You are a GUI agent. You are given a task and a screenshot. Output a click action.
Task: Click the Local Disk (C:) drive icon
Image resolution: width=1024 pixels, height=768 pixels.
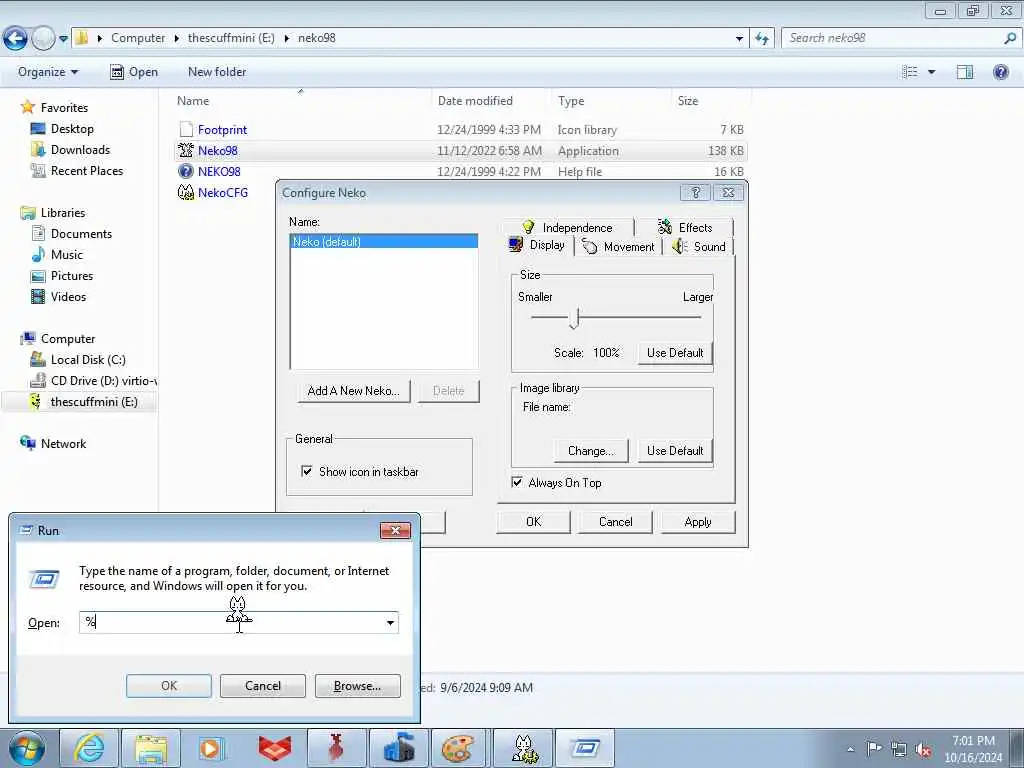38,359
